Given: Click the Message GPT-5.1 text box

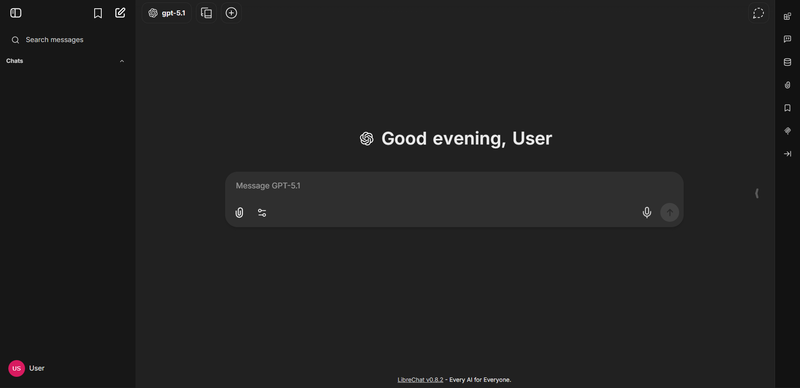Looking at the screenshot, I should 454,186.
